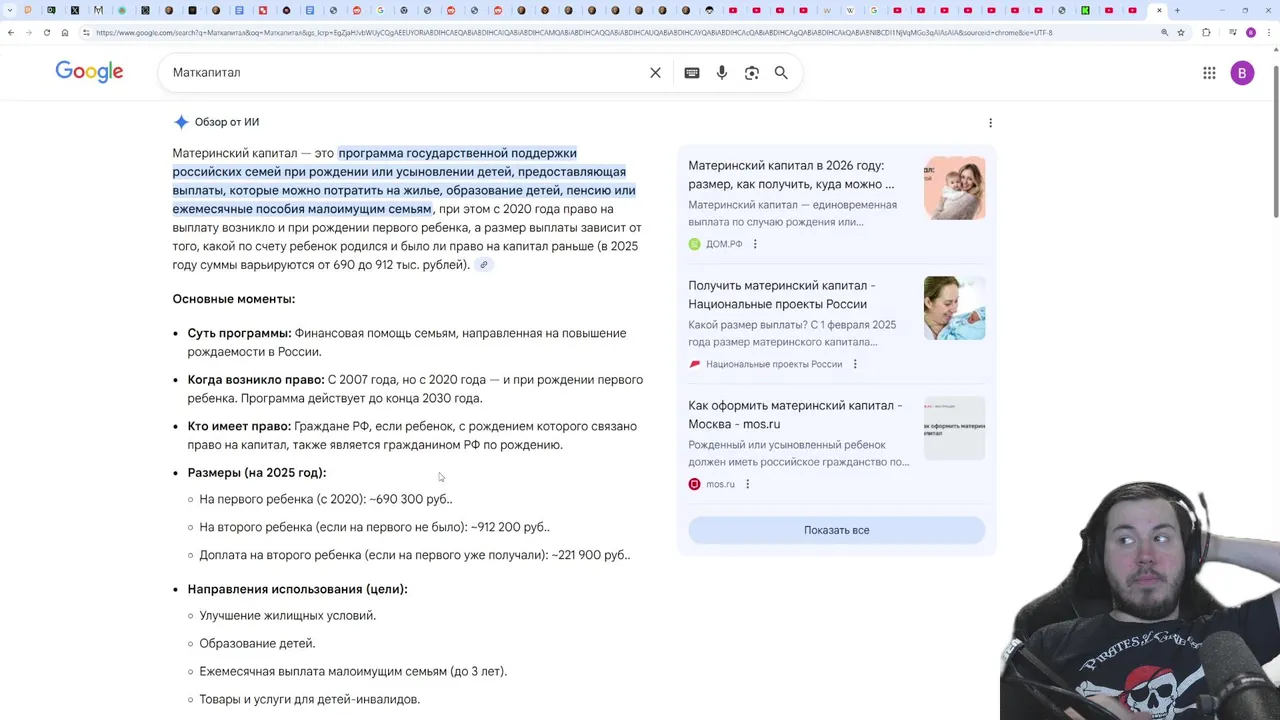Viewport: 1280px width, 720px height.
Task: Open the Chrome three-dot menu
Action: (x=1271, y=32)
